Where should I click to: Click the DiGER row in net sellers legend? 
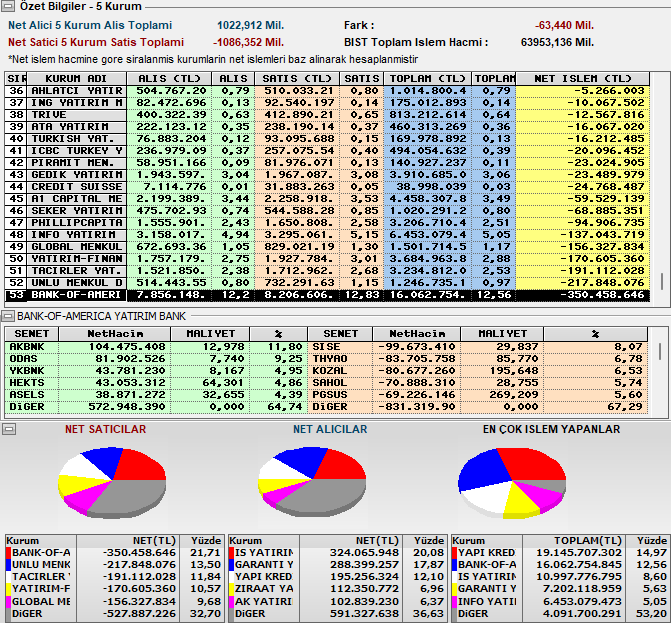pos(115,613)
